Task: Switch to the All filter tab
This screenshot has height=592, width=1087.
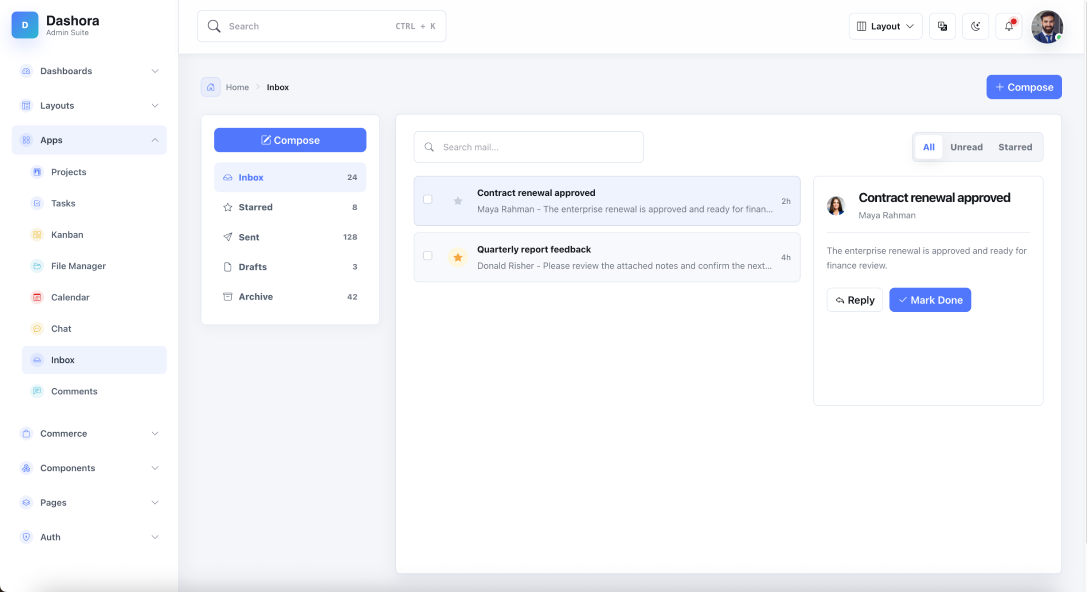Action: 928,147
